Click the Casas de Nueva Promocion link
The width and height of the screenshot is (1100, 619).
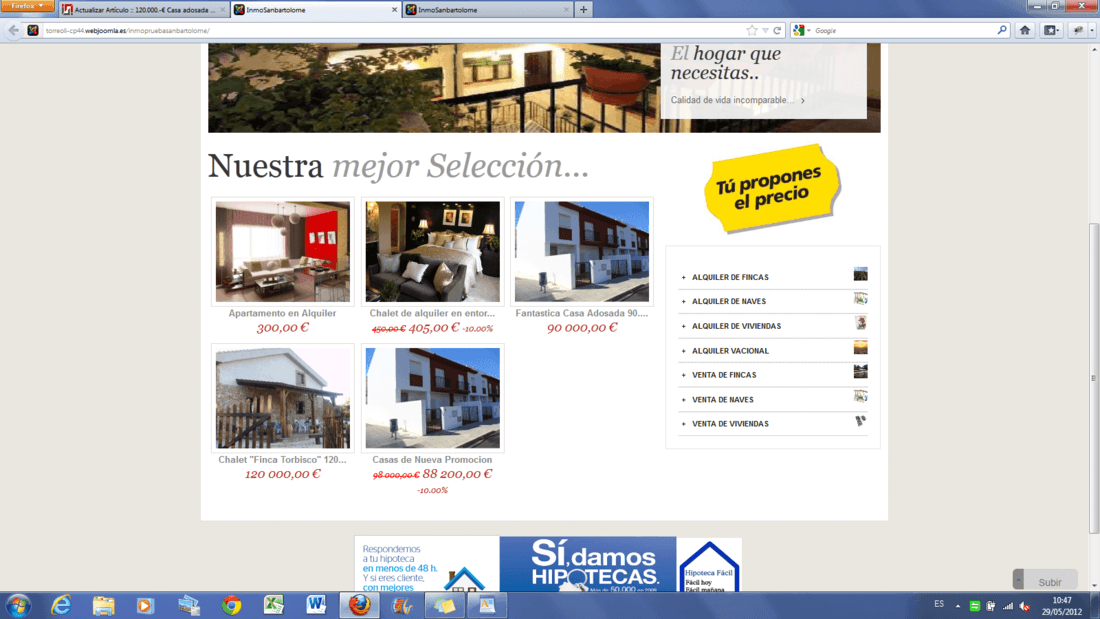pos(432,460)
